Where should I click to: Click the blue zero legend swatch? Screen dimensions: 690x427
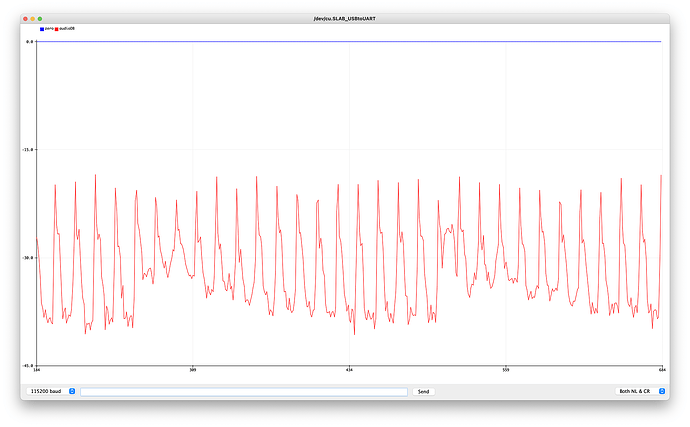pyautogui.click(x=42, y=29)
